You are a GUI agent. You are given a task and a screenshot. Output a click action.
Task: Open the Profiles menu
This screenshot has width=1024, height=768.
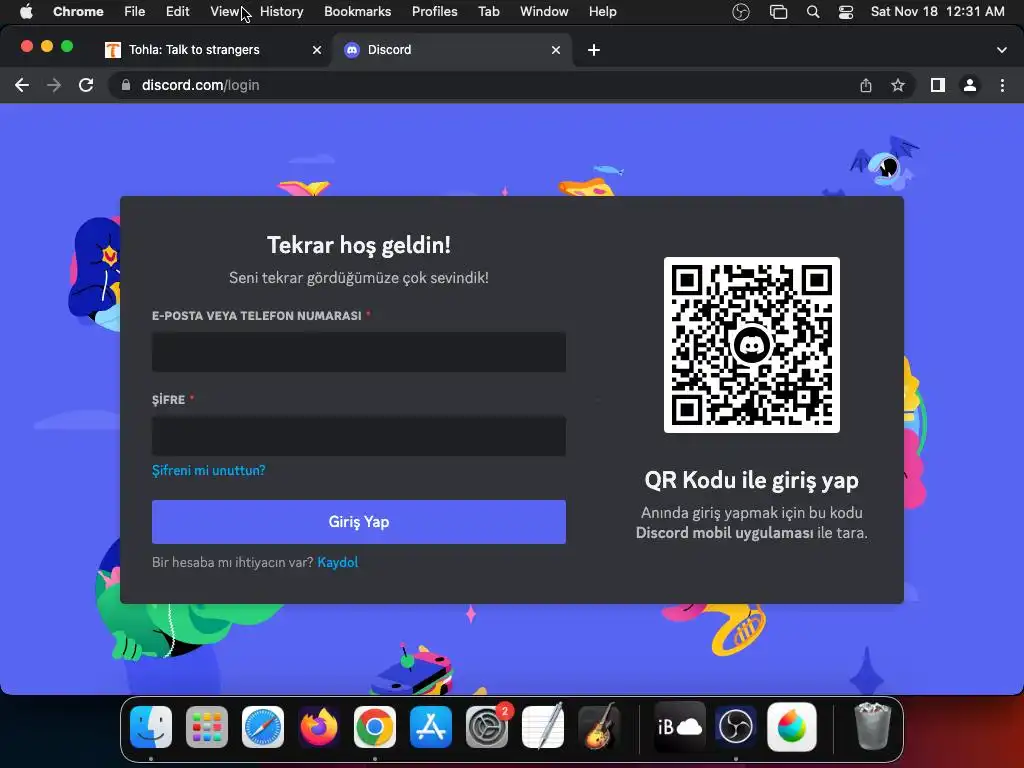coord(434,11)
